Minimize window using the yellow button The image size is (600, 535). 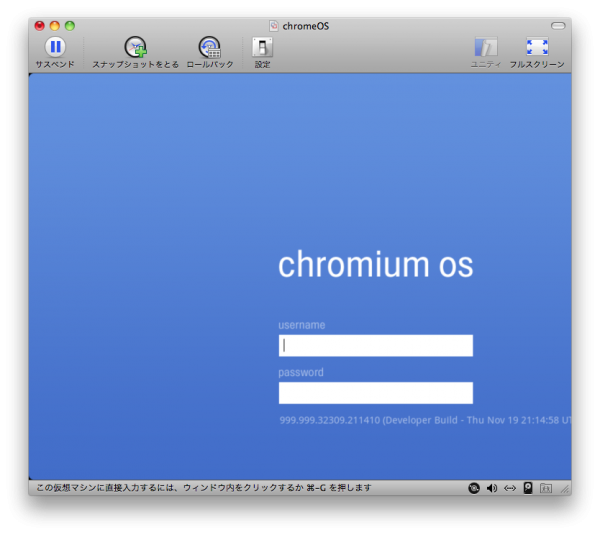click(x=55, y=26)
